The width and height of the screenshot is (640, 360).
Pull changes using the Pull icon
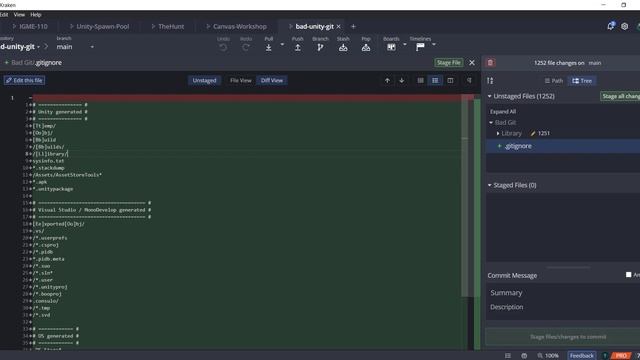click(x=268, y=48)
